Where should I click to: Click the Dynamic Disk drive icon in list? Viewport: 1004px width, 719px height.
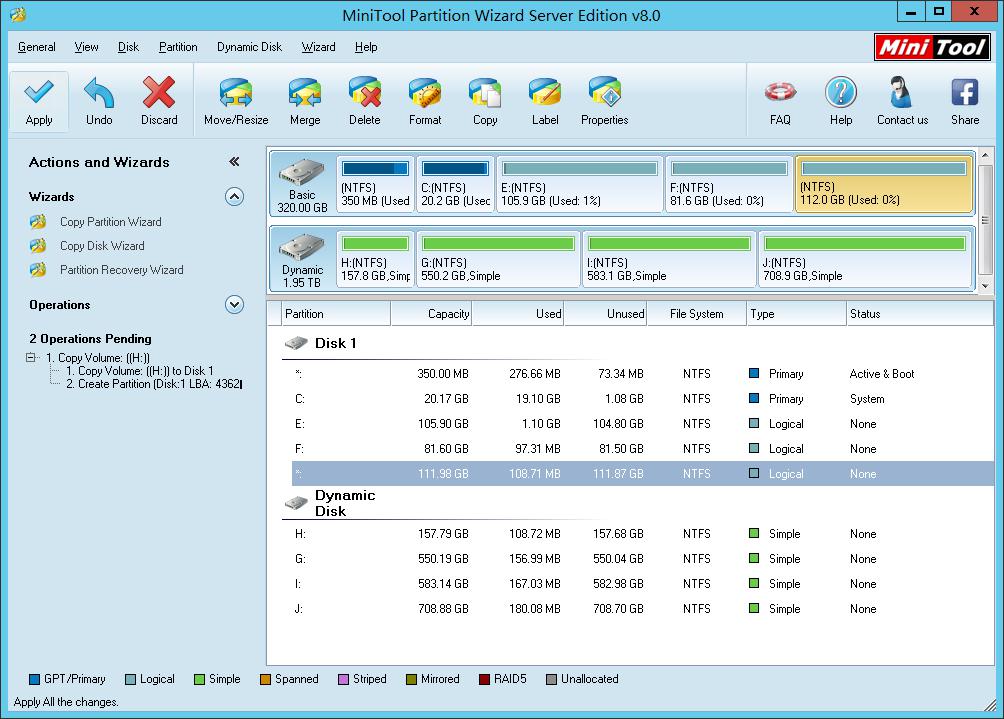(296, 503)
